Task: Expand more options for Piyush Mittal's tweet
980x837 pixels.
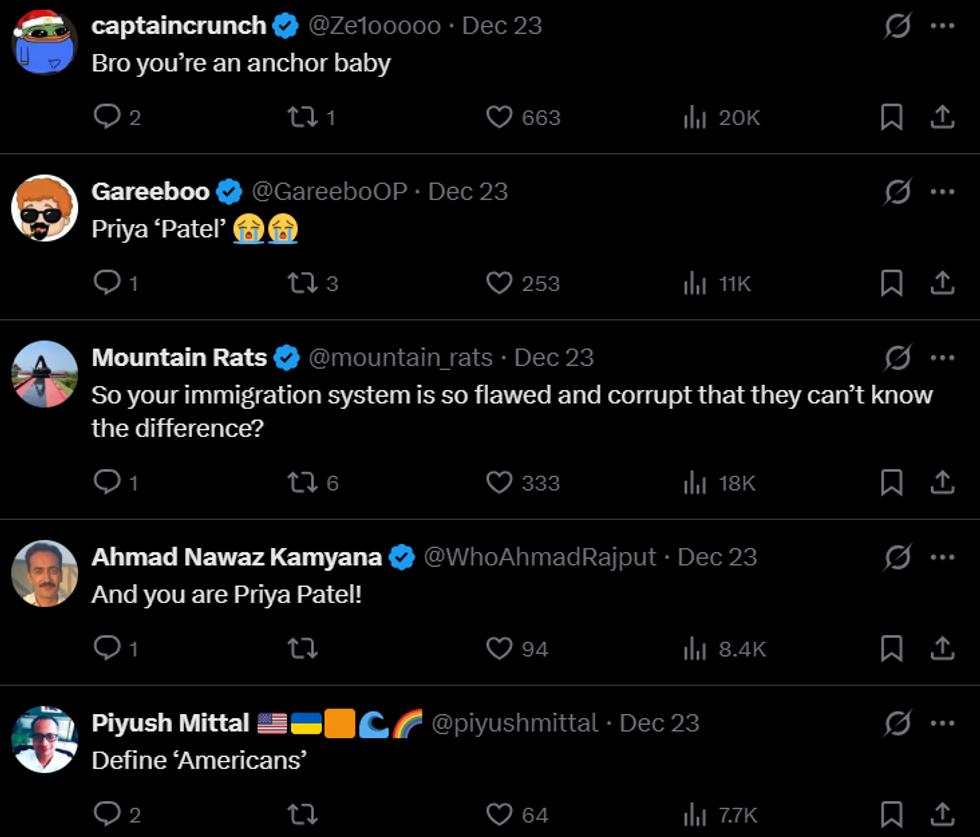Action: coord(942,723)
